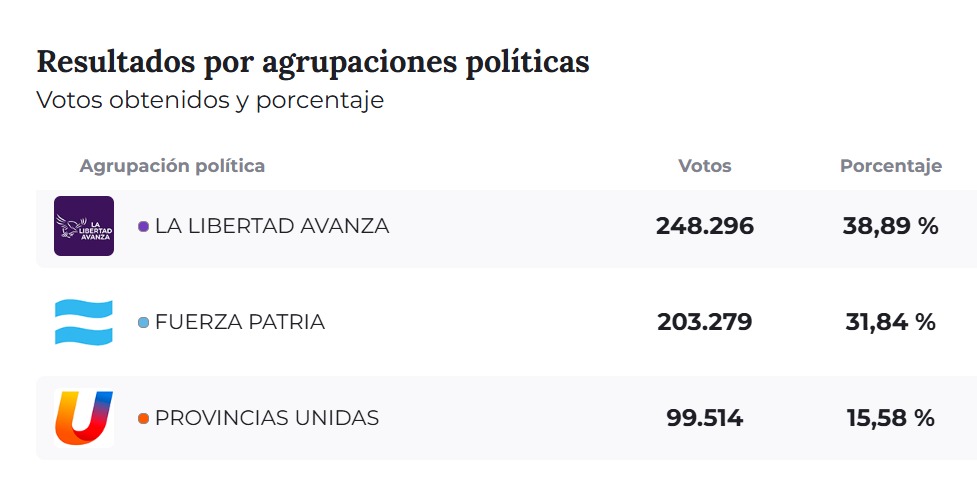The height and width of the screenshot is (488, 977).
Task: Click the 99.514 votes value
Action: coord(705,418)
